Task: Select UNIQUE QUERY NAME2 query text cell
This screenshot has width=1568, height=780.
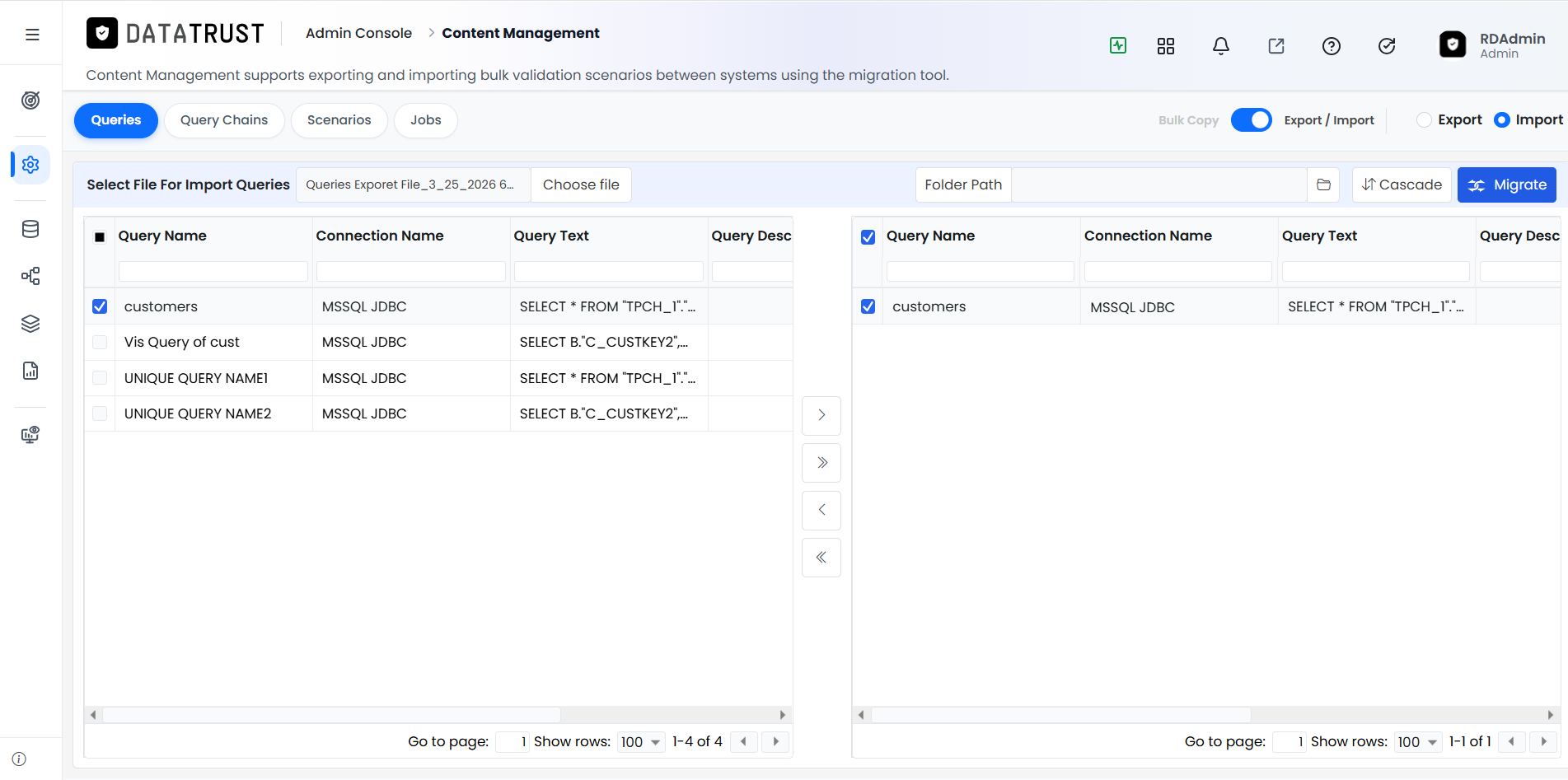Action: pos(608,413)
